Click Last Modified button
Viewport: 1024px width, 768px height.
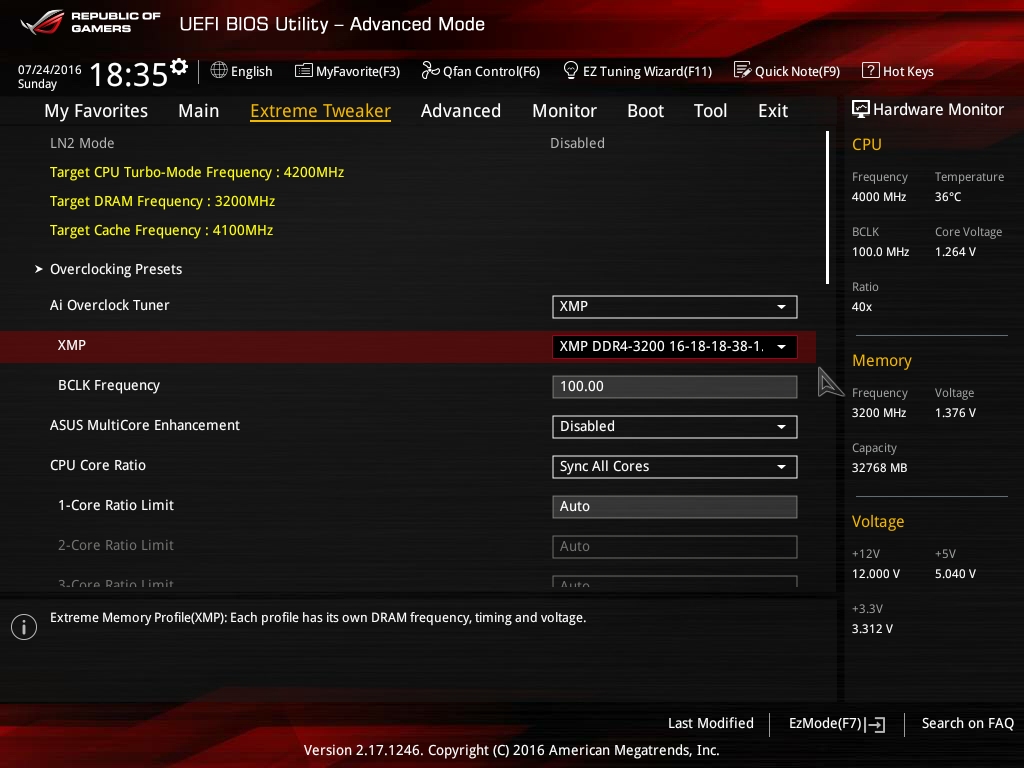click(711, 723)
